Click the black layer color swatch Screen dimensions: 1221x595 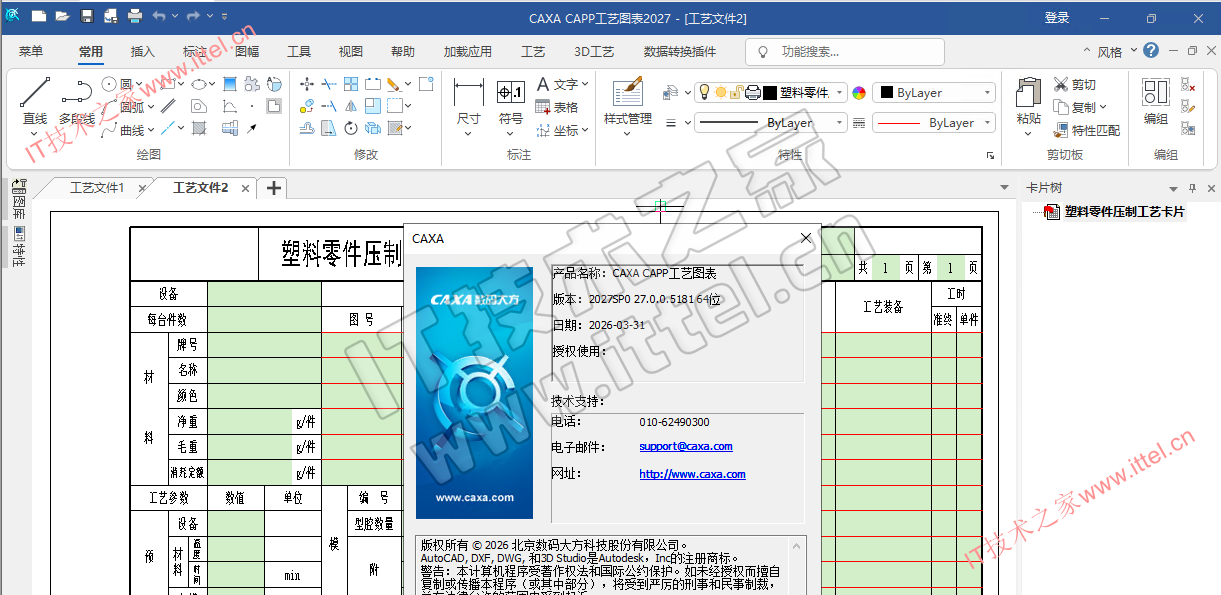click(770, 93)
